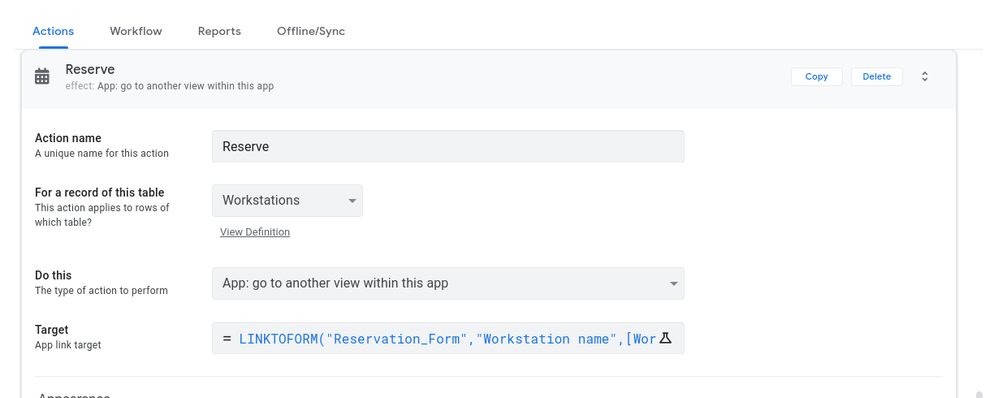Screen dimensions: 998x398
Task: Click the effect description under Reserve
Action: [x=169, y=86]
